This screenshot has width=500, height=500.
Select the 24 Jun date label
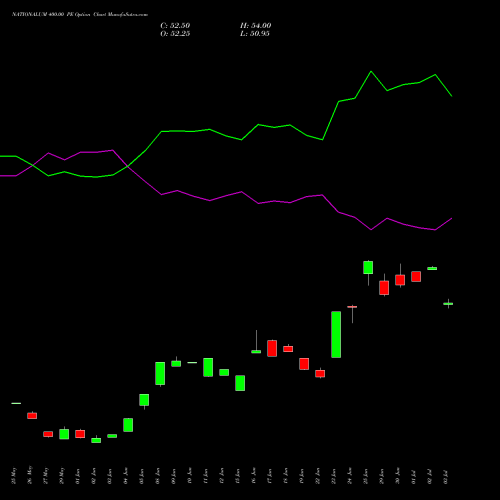coord(350,476)
